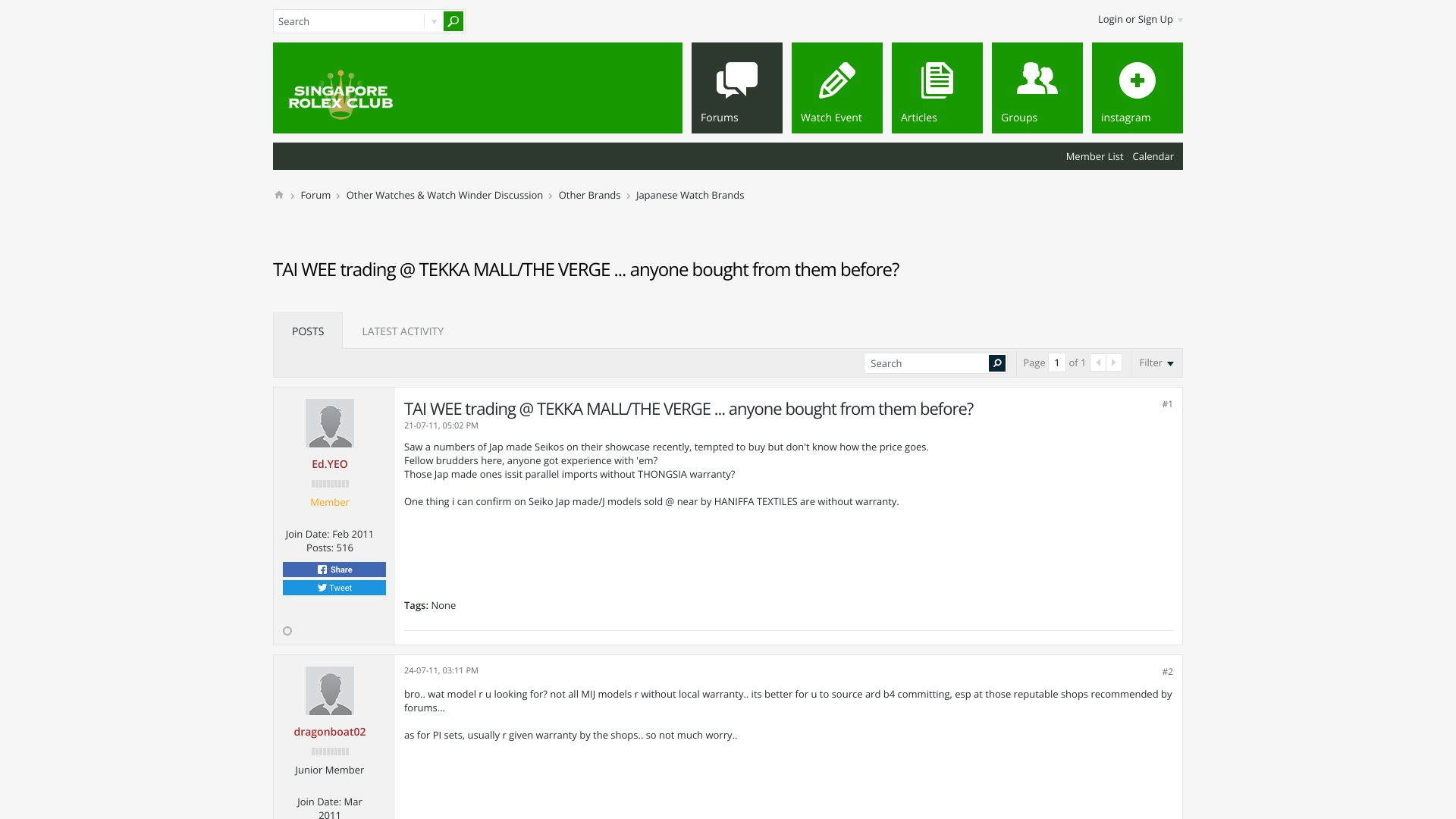
Task: Click the thread title heading above the tabs
Action: [x=586, y=270]
